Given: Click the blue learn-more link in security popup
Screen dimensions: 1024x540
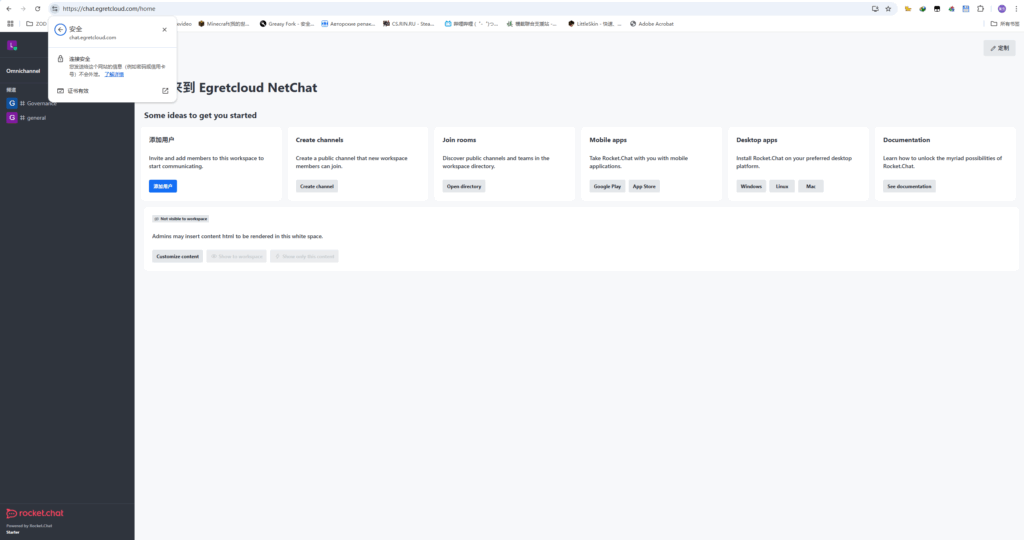Looking at the screenshot, I should pyautogui.click(x=114, y=74).
